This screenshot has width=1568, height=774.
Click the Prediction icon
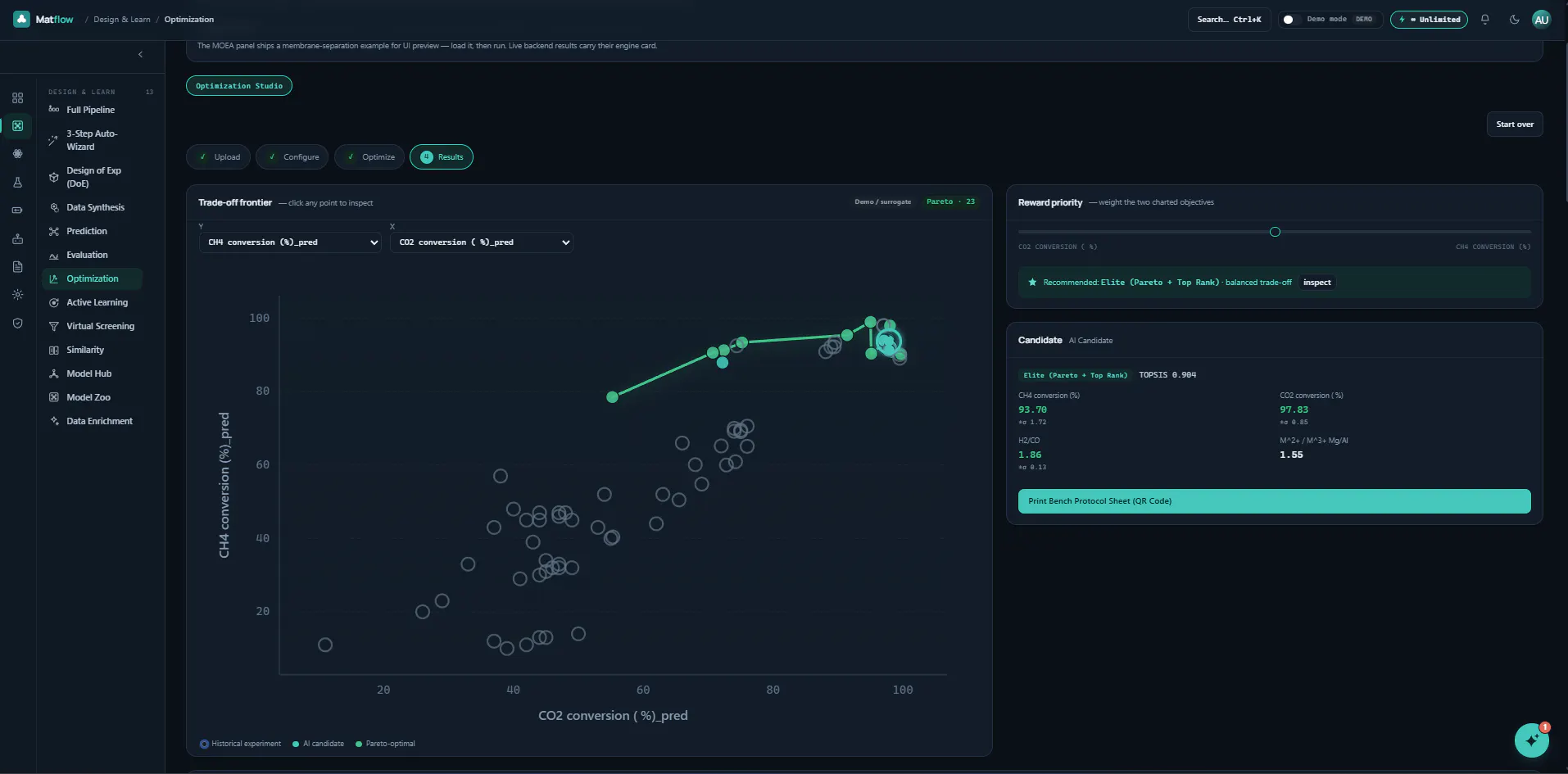click(54, 231)
